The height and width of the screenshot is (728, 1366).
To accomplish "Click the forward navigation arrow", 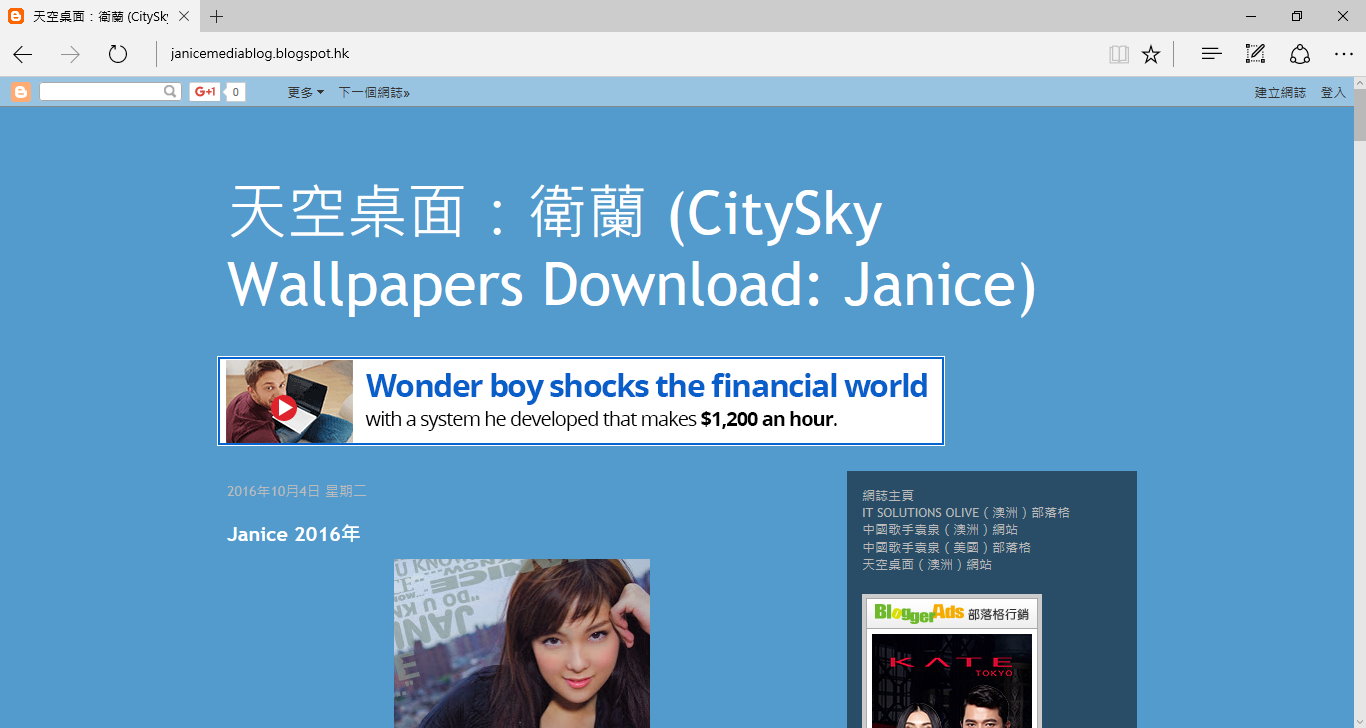I will tap(68, 54).
